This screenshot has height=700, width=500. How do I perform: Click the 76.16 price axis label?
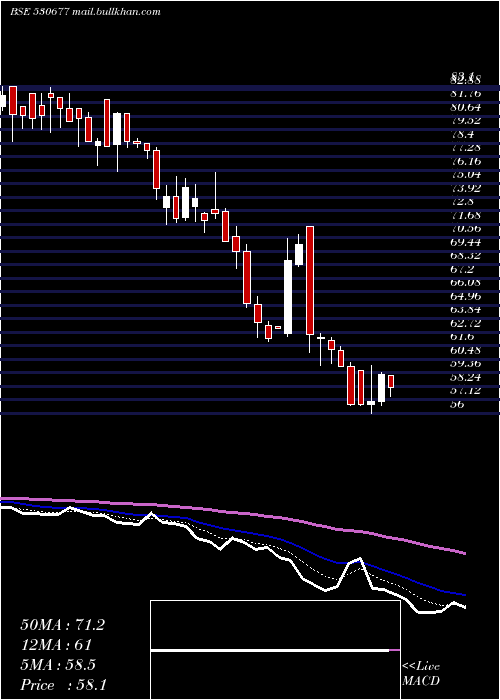point(466,161)
